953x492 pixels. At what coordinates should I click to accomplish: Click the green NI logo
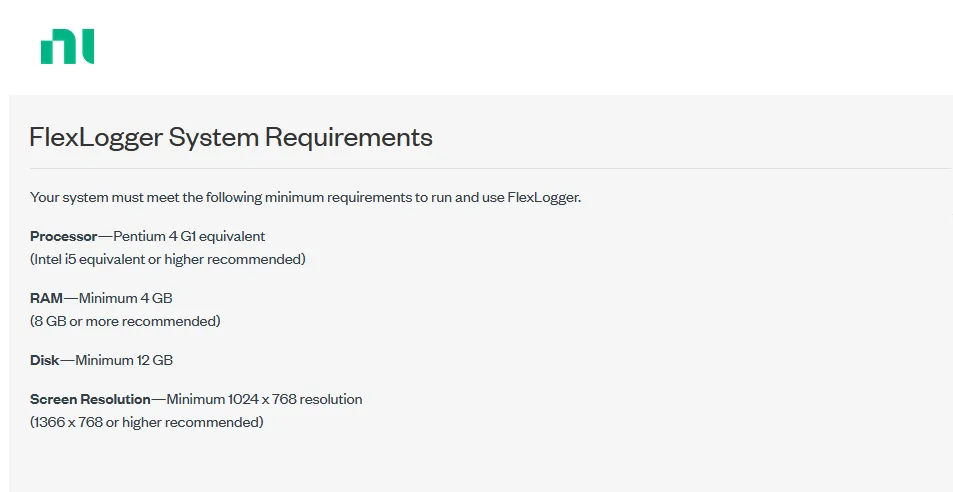(x=67, y=46)
